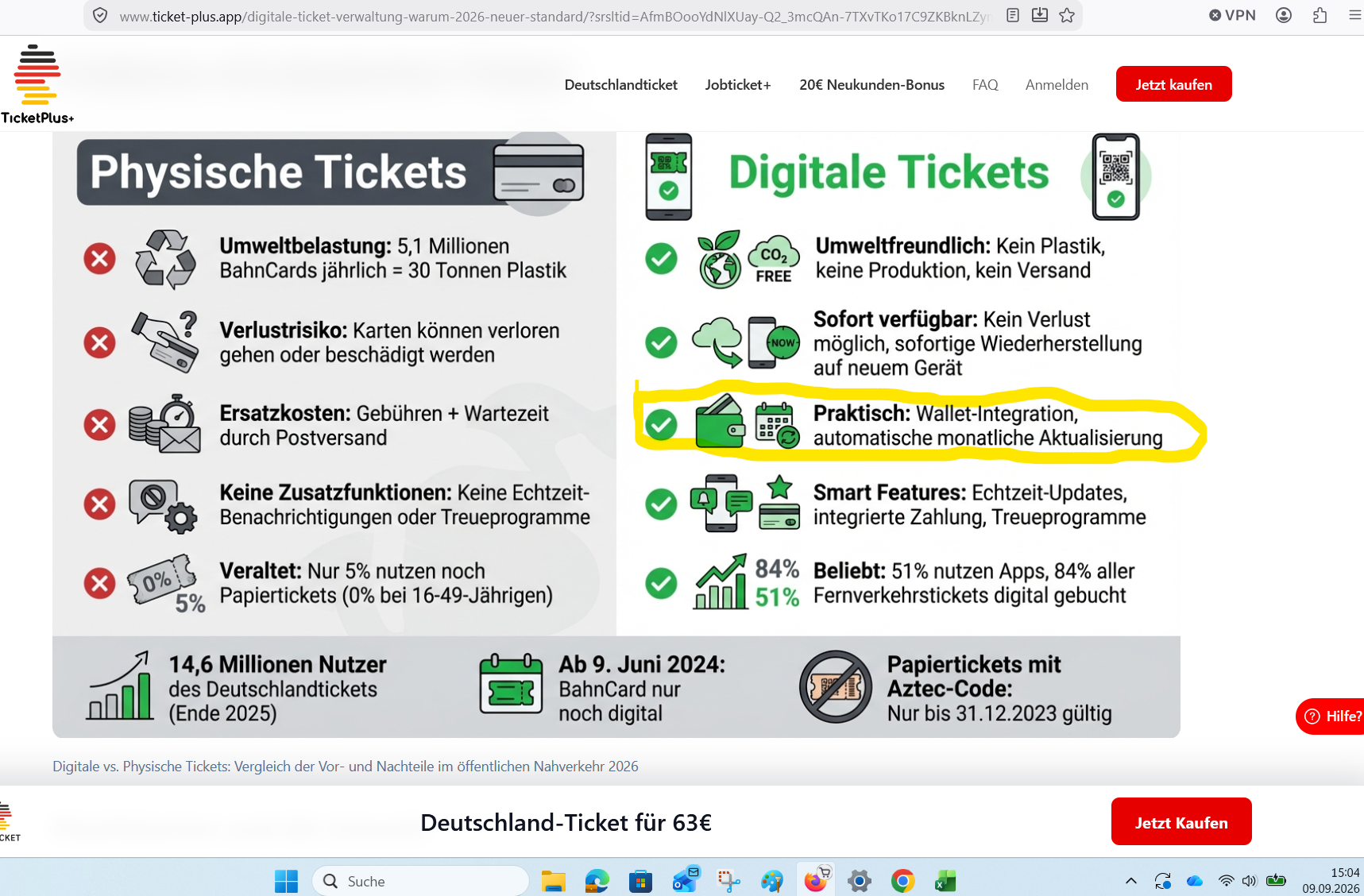The image size is (1364, 896).
Task: Click the Keine Zusatzfunktionen gear icon
Action: coord(163,505)
